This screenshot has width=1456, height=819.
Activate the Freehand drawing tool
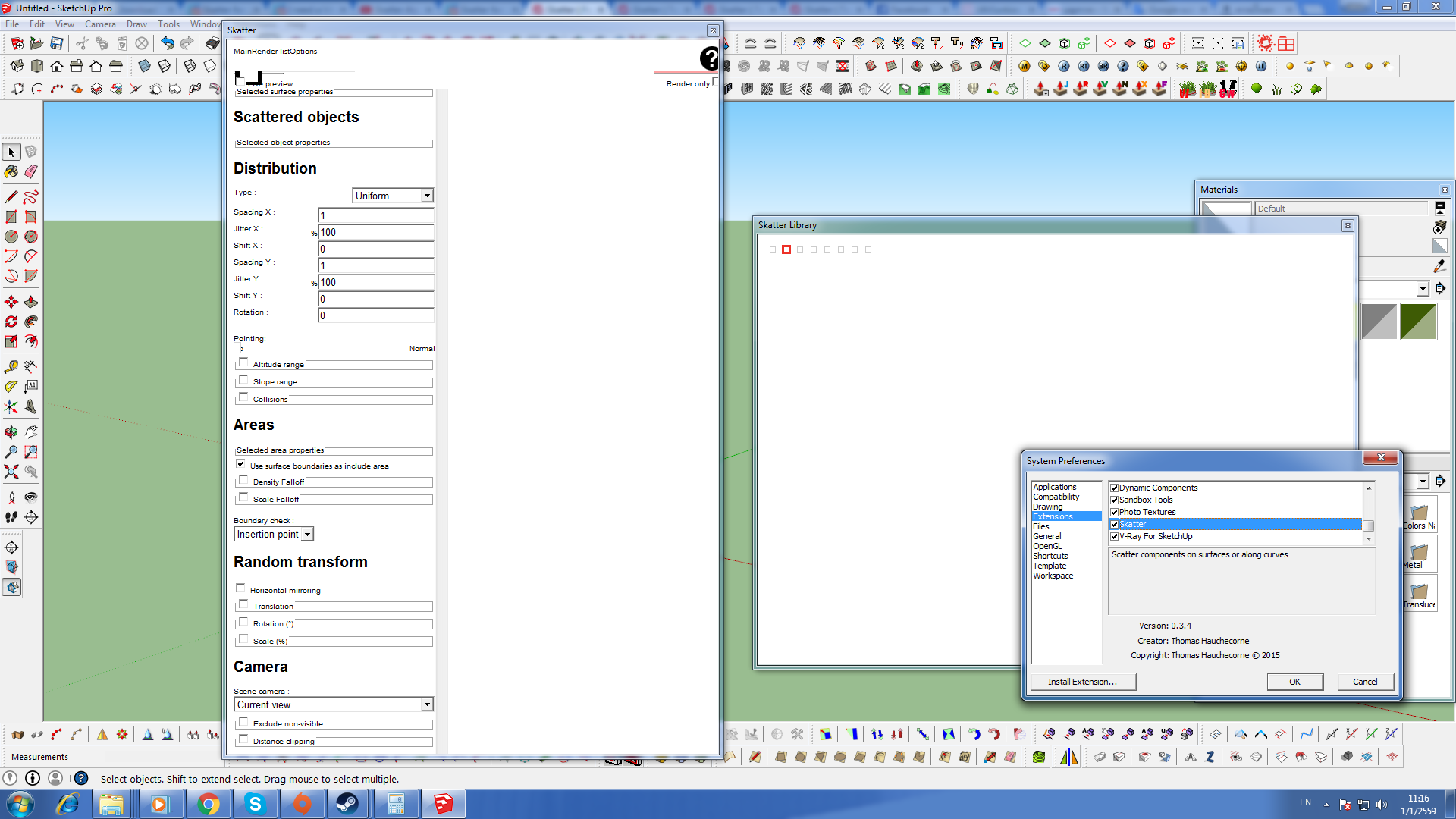point(31,197)
